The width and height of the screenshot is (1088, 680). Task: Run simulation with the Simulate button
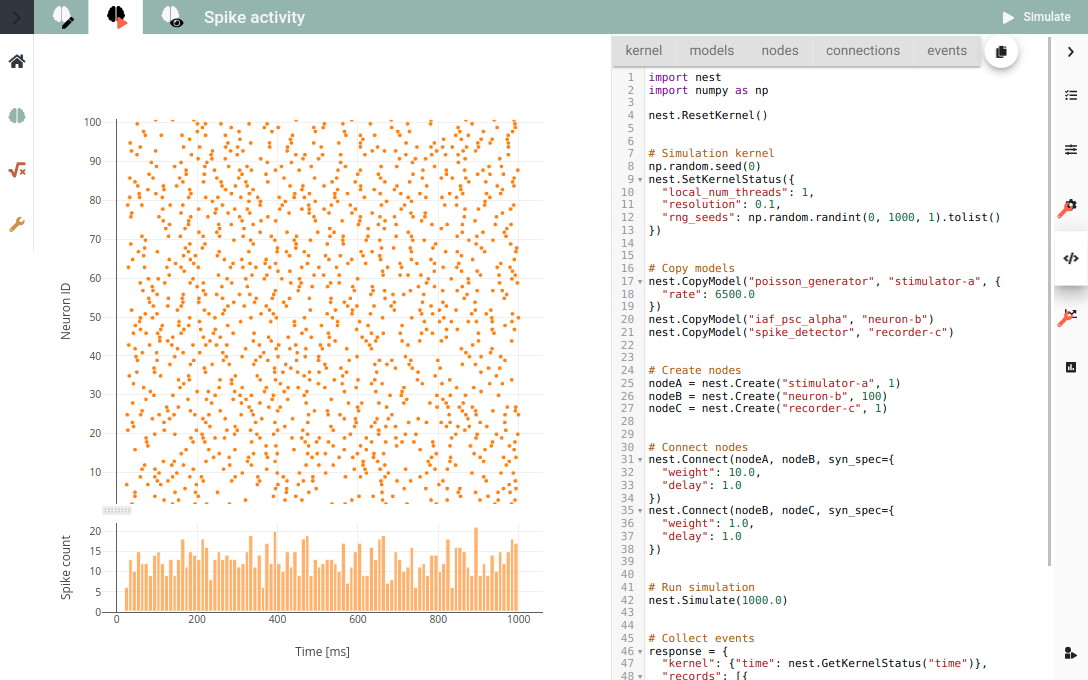pyautogui.click(x=1037, y=17)
